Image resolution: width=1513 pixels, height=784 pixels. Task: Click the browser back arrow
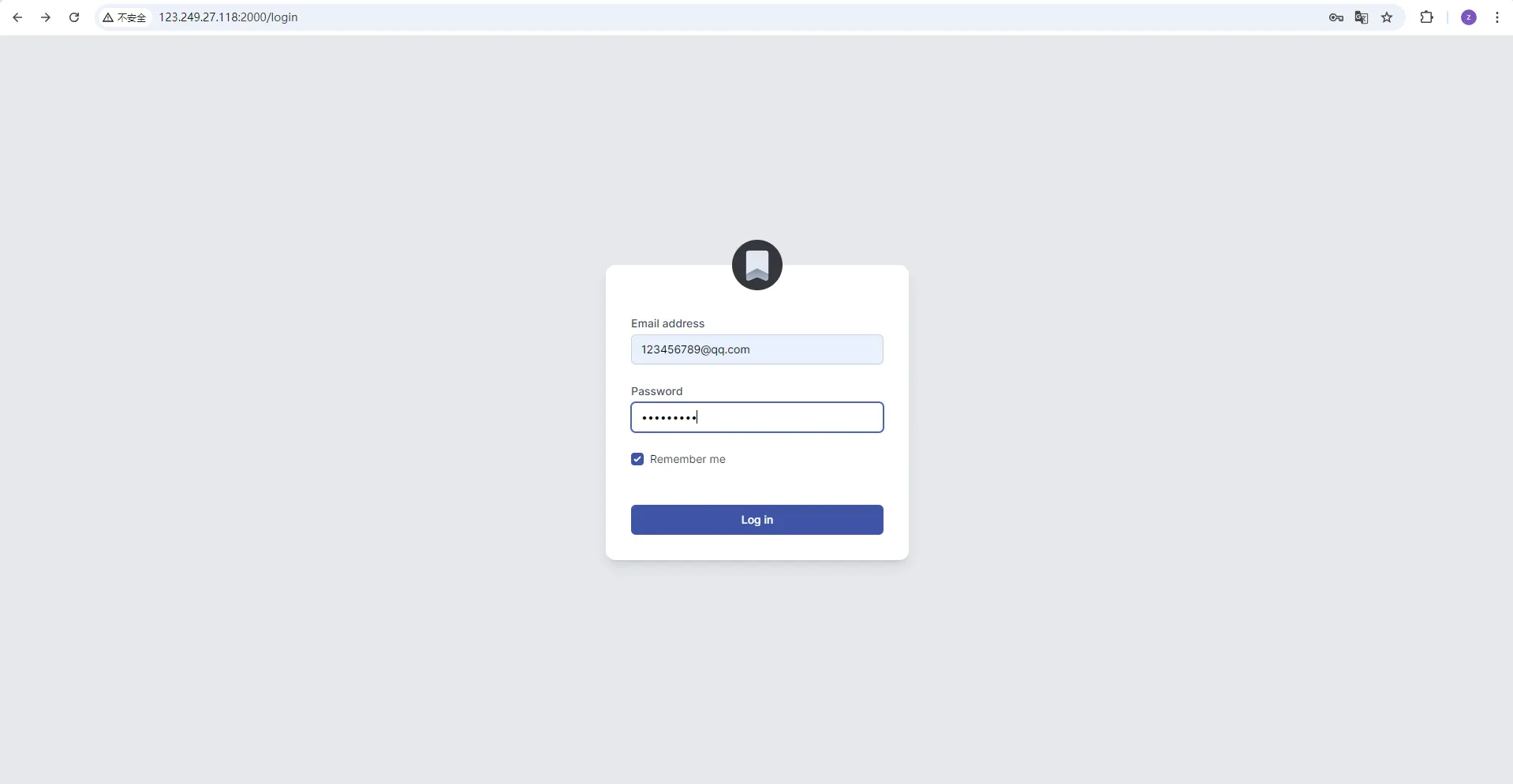[17, 17]
